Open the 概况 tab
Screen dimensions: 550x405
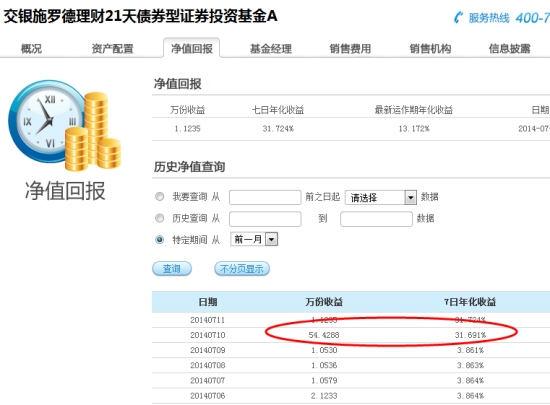tap(31, 48)
